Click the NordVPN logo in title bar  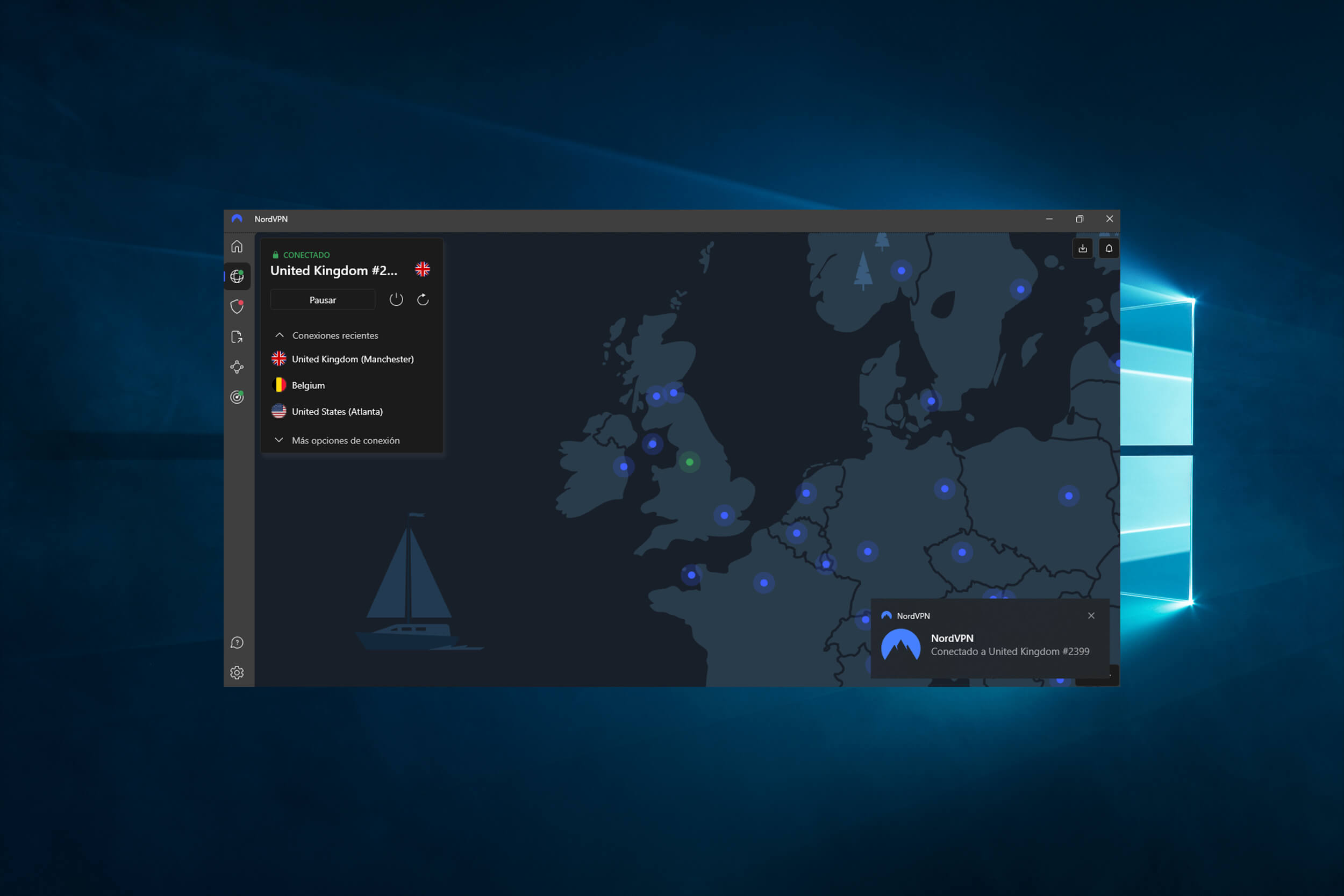point(237,219)
